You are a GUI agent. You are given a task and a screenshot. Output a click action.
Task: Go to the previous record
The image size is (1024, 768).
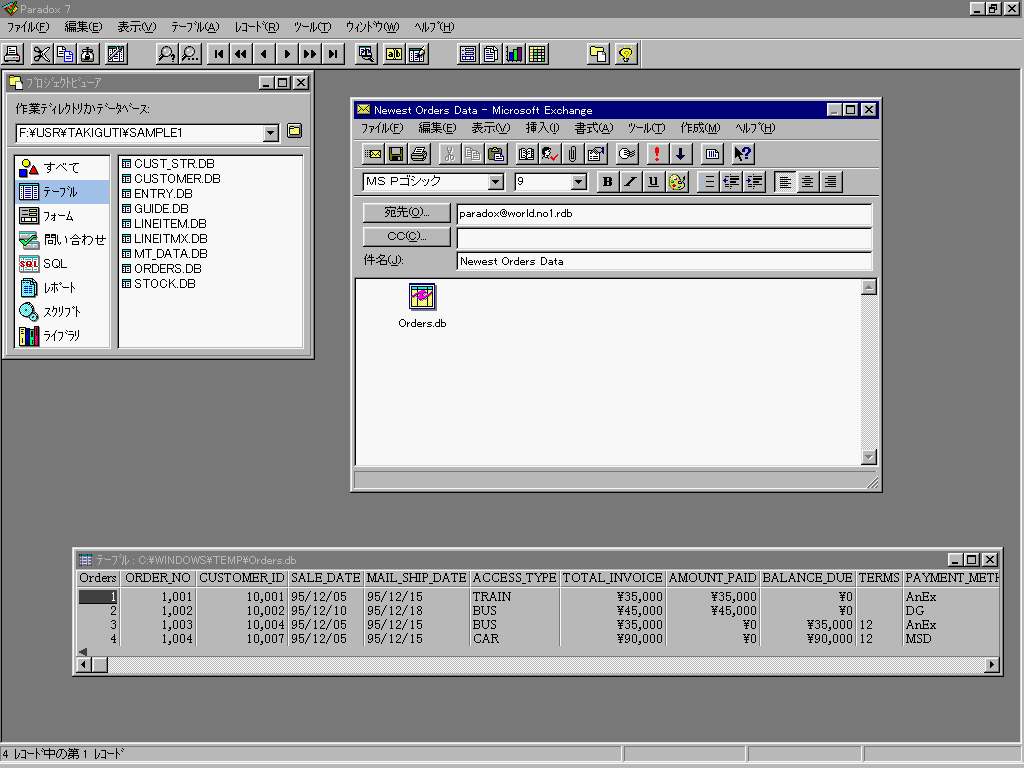pos(264,54)
